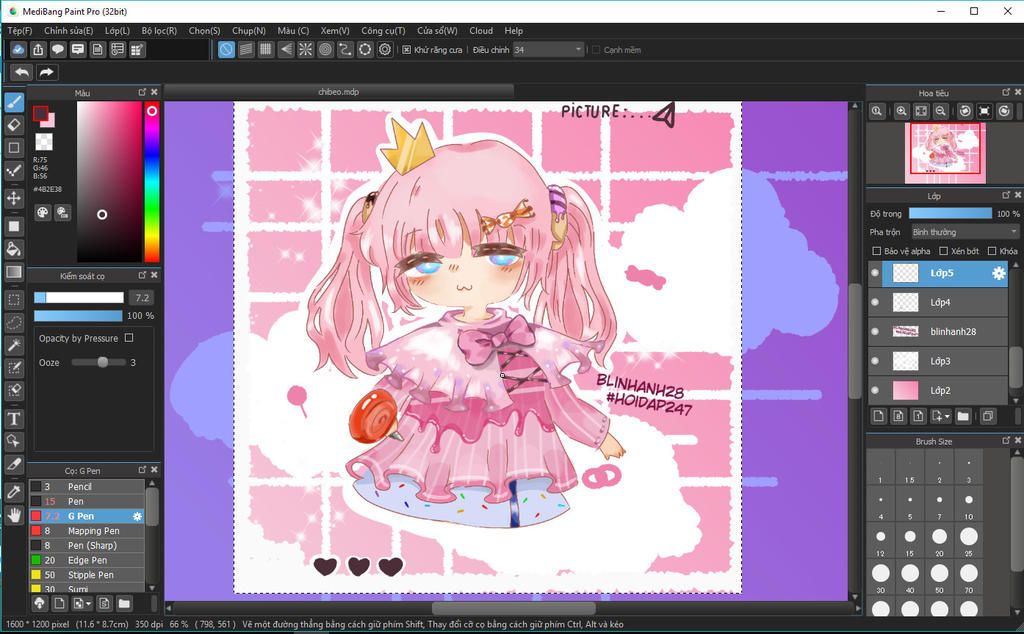The width and height of the screenshot is (1024, 634).
Task: Open add-layer dropdown arrow in layer panel
Action: tap(941, 416)
